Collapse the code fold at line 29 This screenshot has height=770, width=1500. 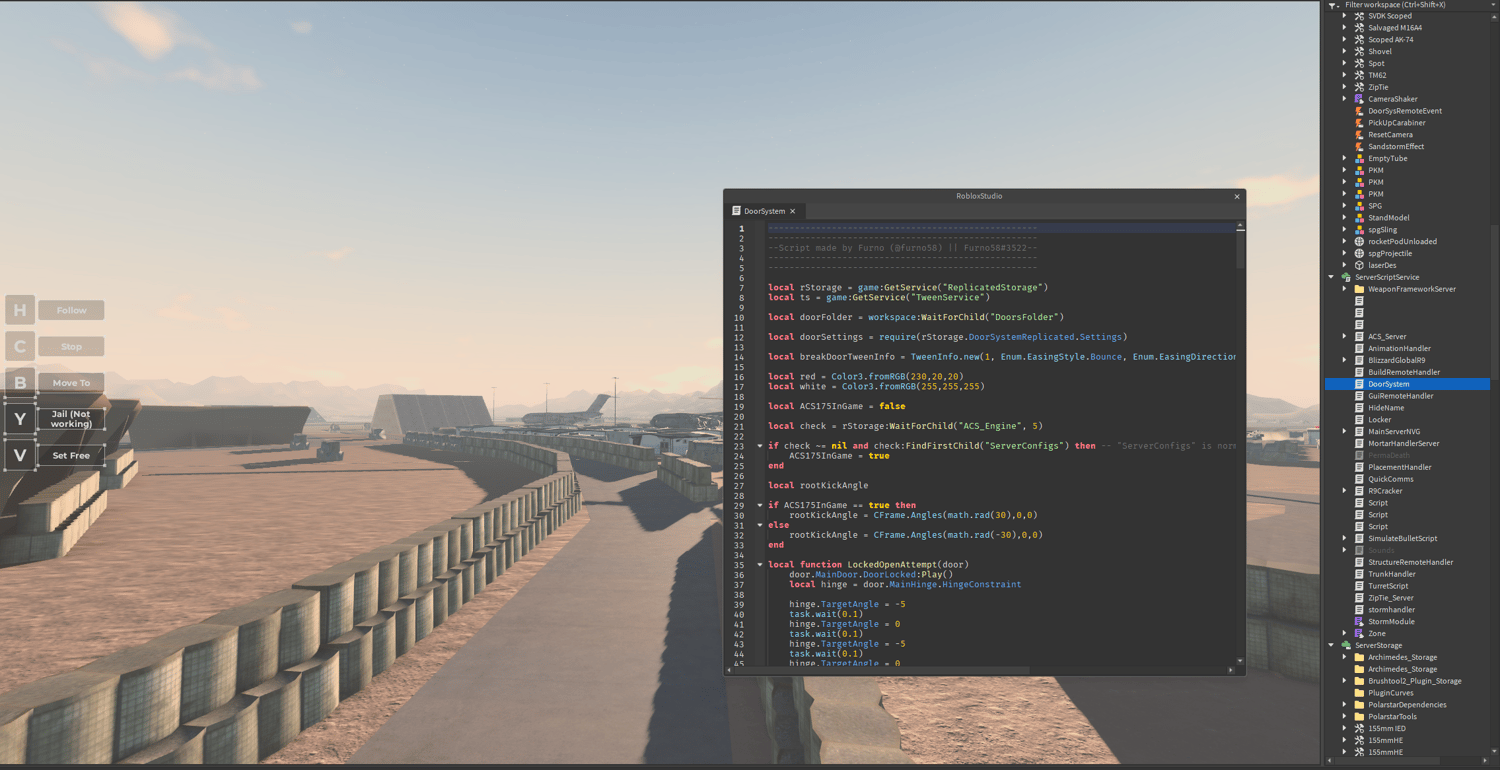760,505
